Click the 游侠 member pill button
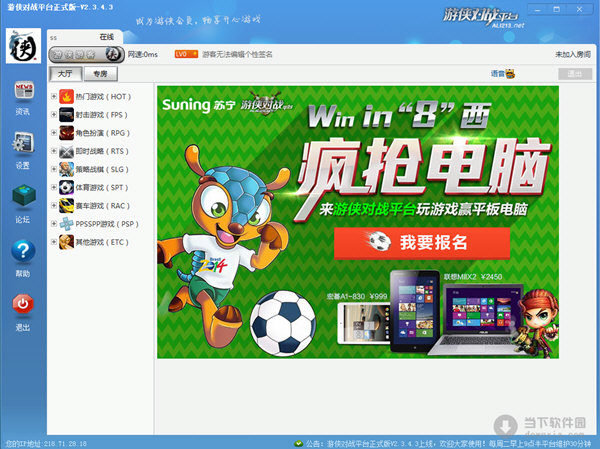Screen dimensions: 600x449 [x=86, y=54]
